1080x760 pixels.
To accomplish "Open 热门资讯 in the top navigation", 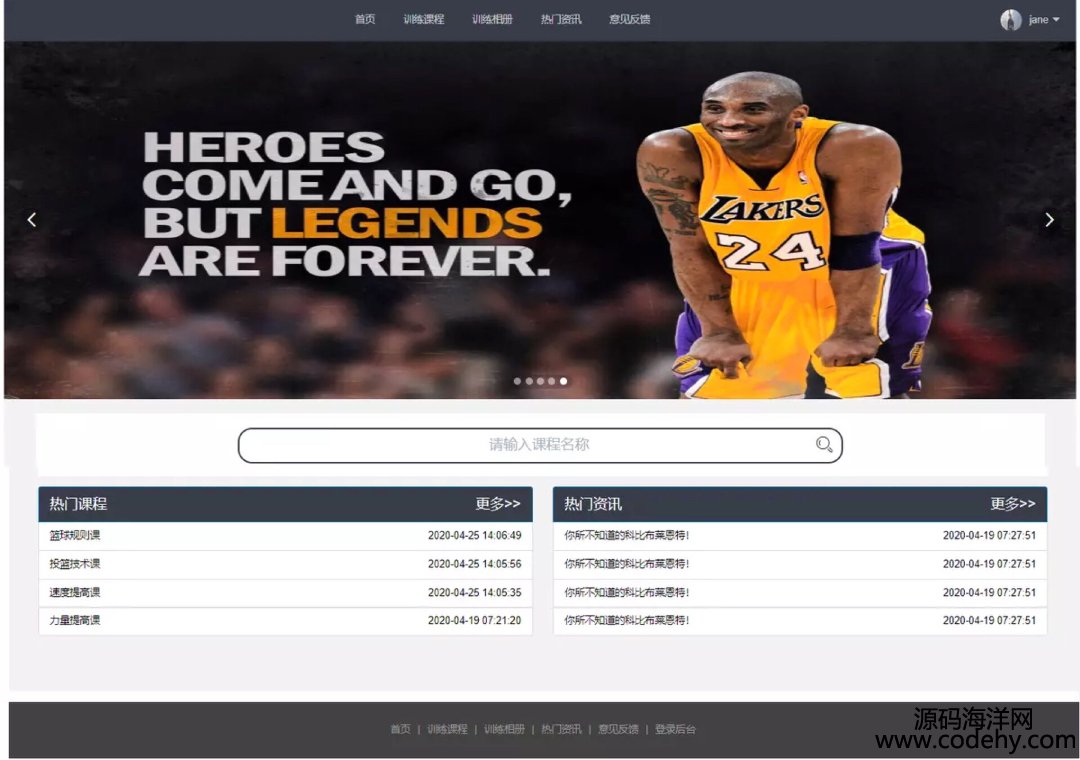I will click(561, 19).
